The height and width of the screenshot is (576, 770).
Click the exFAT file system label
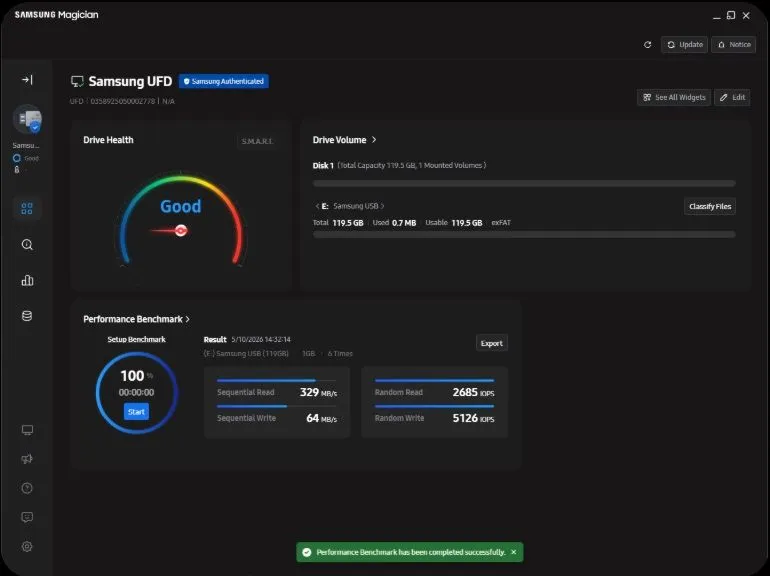click(501, 223)
